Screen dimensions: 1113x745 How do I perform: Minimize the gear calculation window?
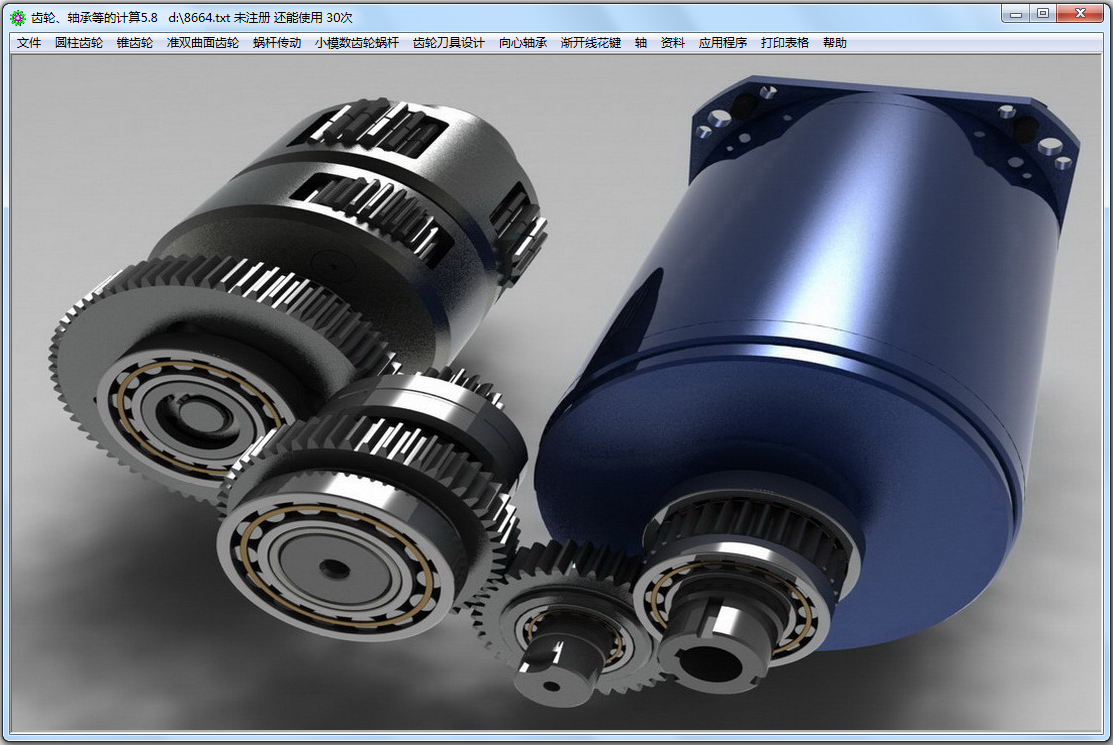pos(1016,13)
